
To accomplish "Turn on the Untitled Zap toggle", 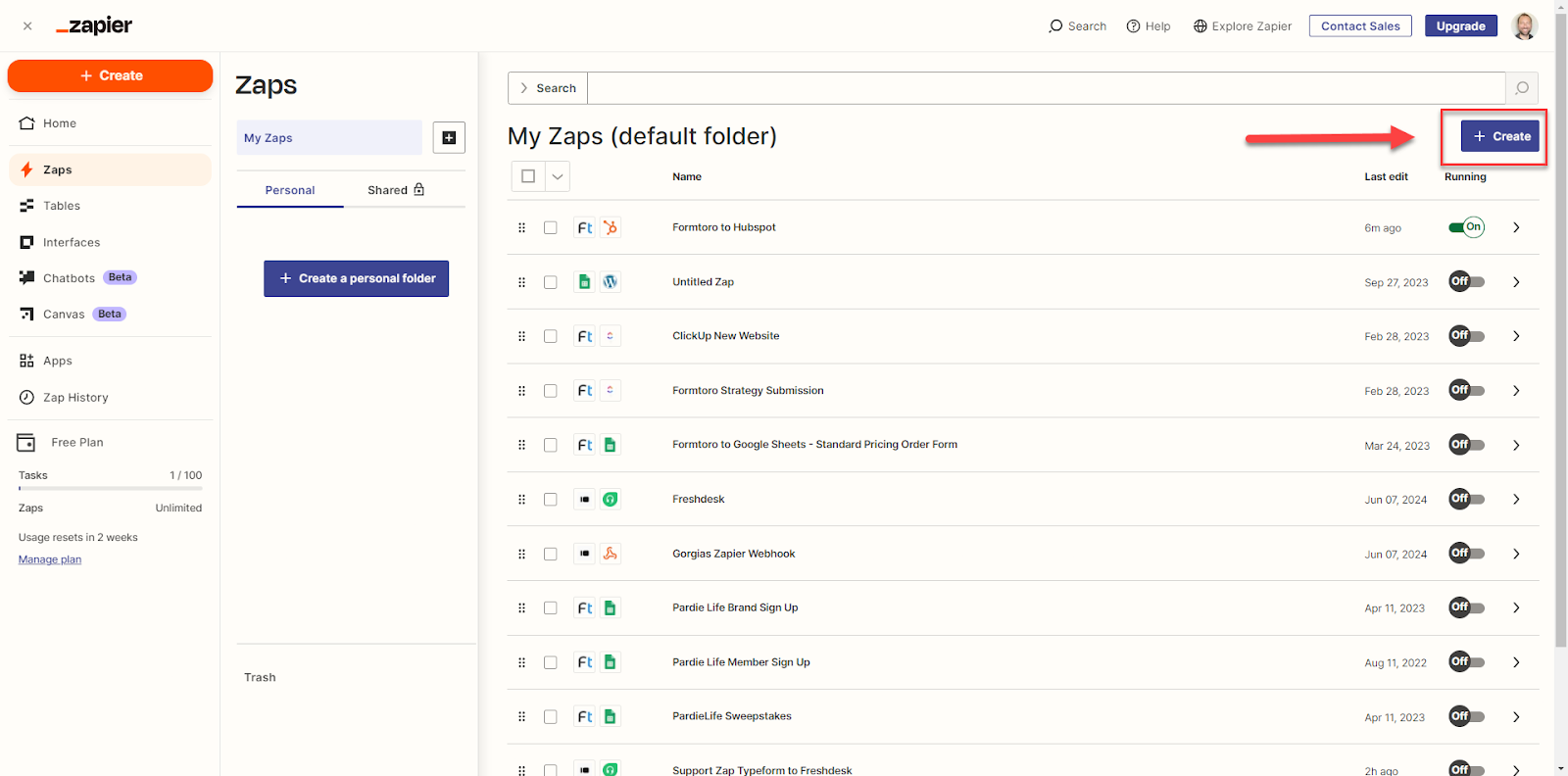I will coord(1466,282).
